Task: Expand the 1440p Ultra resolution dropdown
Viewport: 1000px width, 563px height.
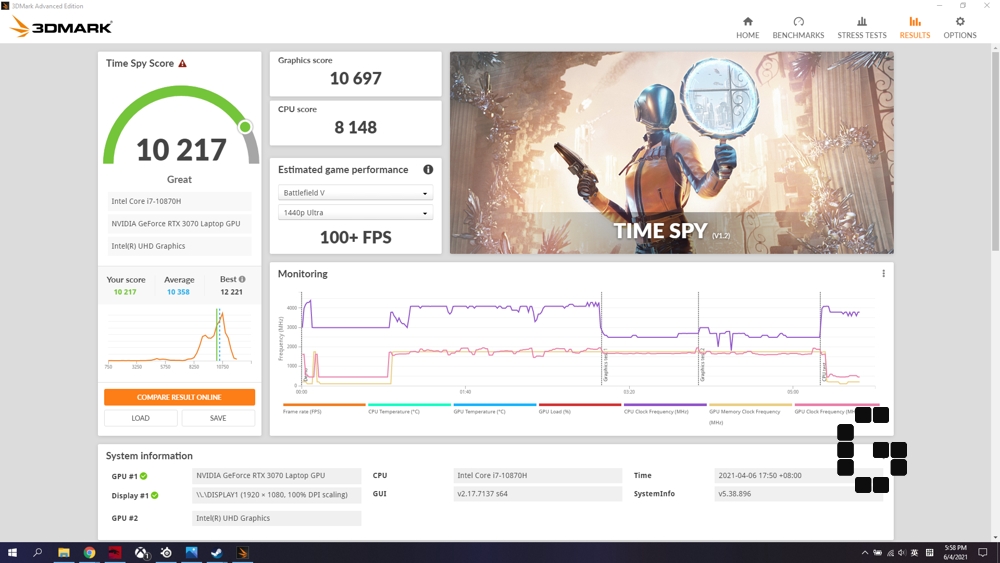Action: pyautogui.click(x=355, y=212)
